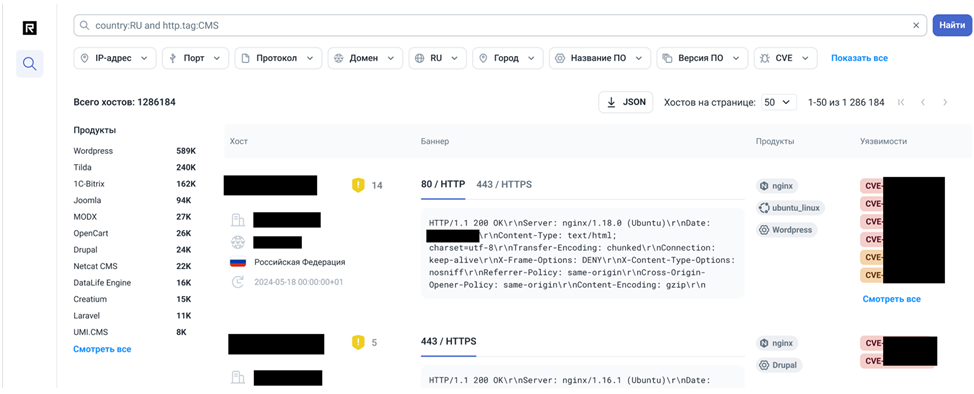This screenshot has width=974, height=394.
Task: Open hosts per page selector showing 50
Action: [779, 103]
